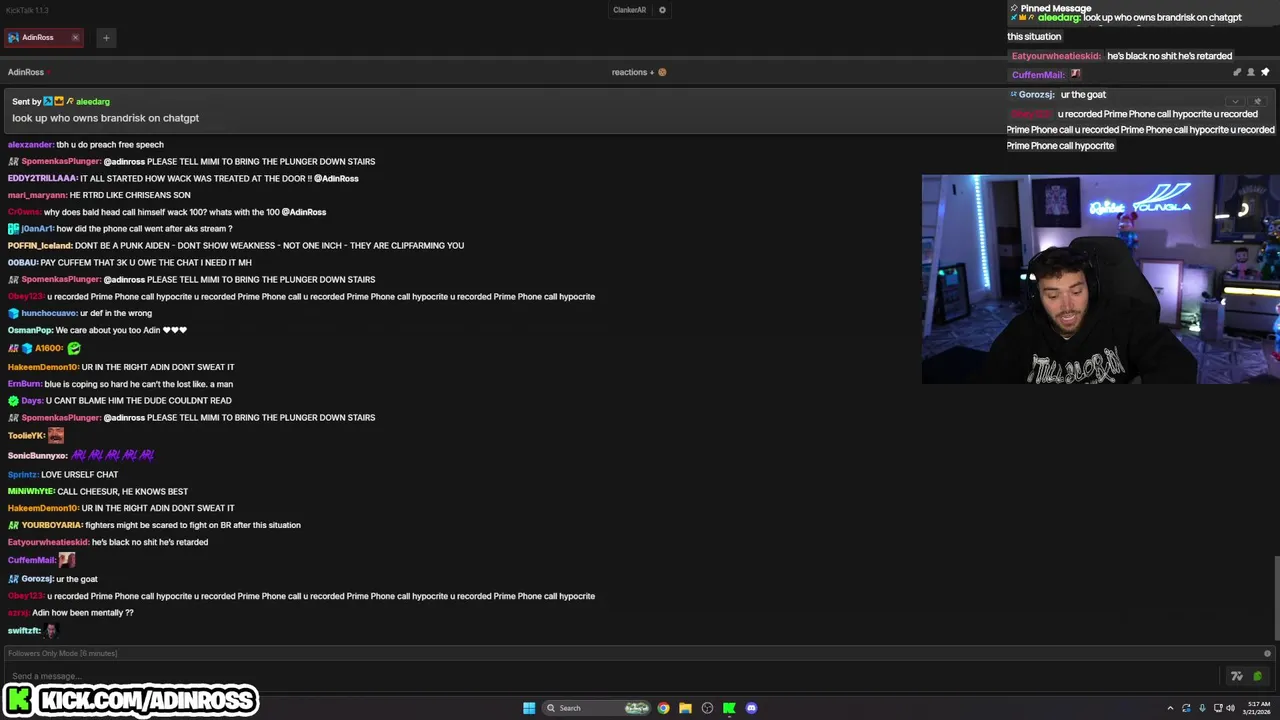The width and height of the screenshot is (1280, 720).
Task: Click the username MINIWhYtE: in chat
Action: (x=31, y=491)
